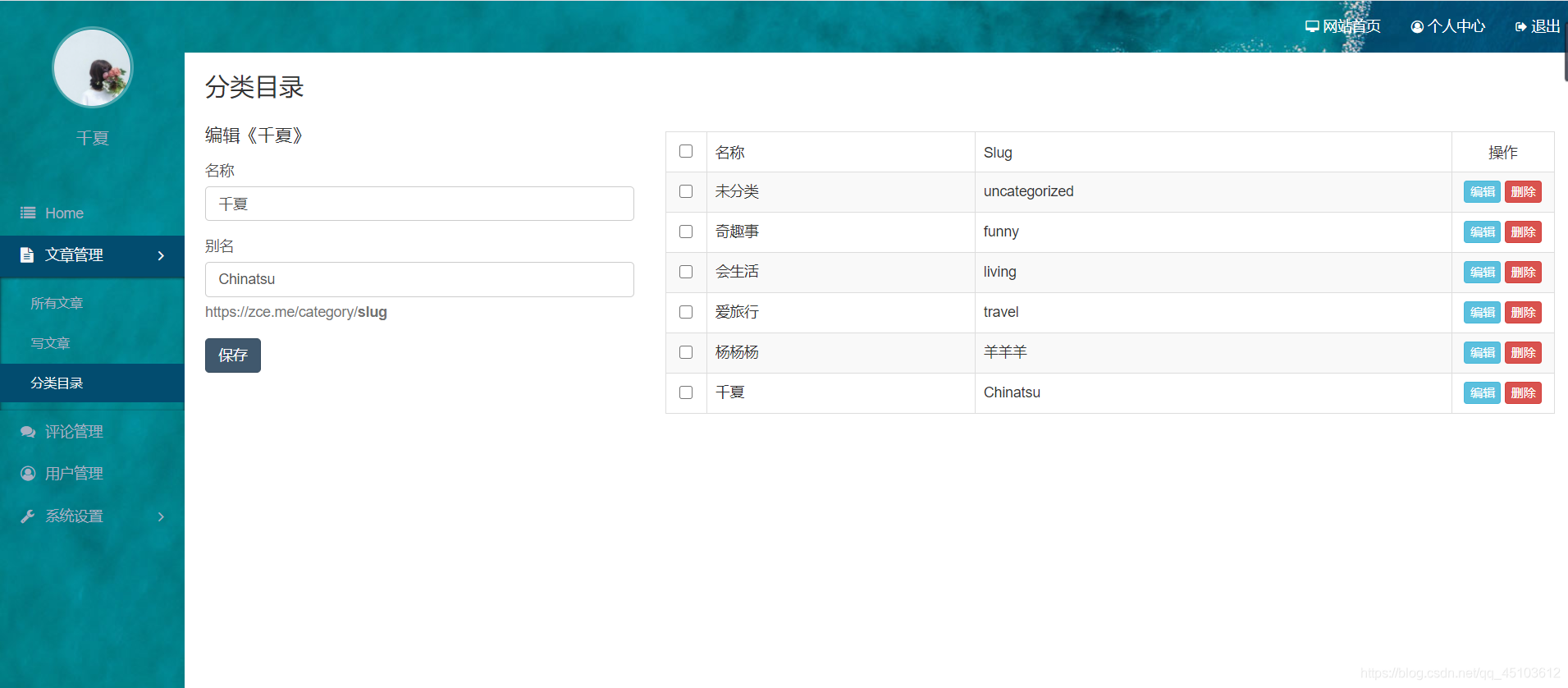This screenshot has width=1568, height=688.
Task: Click the Slug column header
Action: (x=1213, y=152)
